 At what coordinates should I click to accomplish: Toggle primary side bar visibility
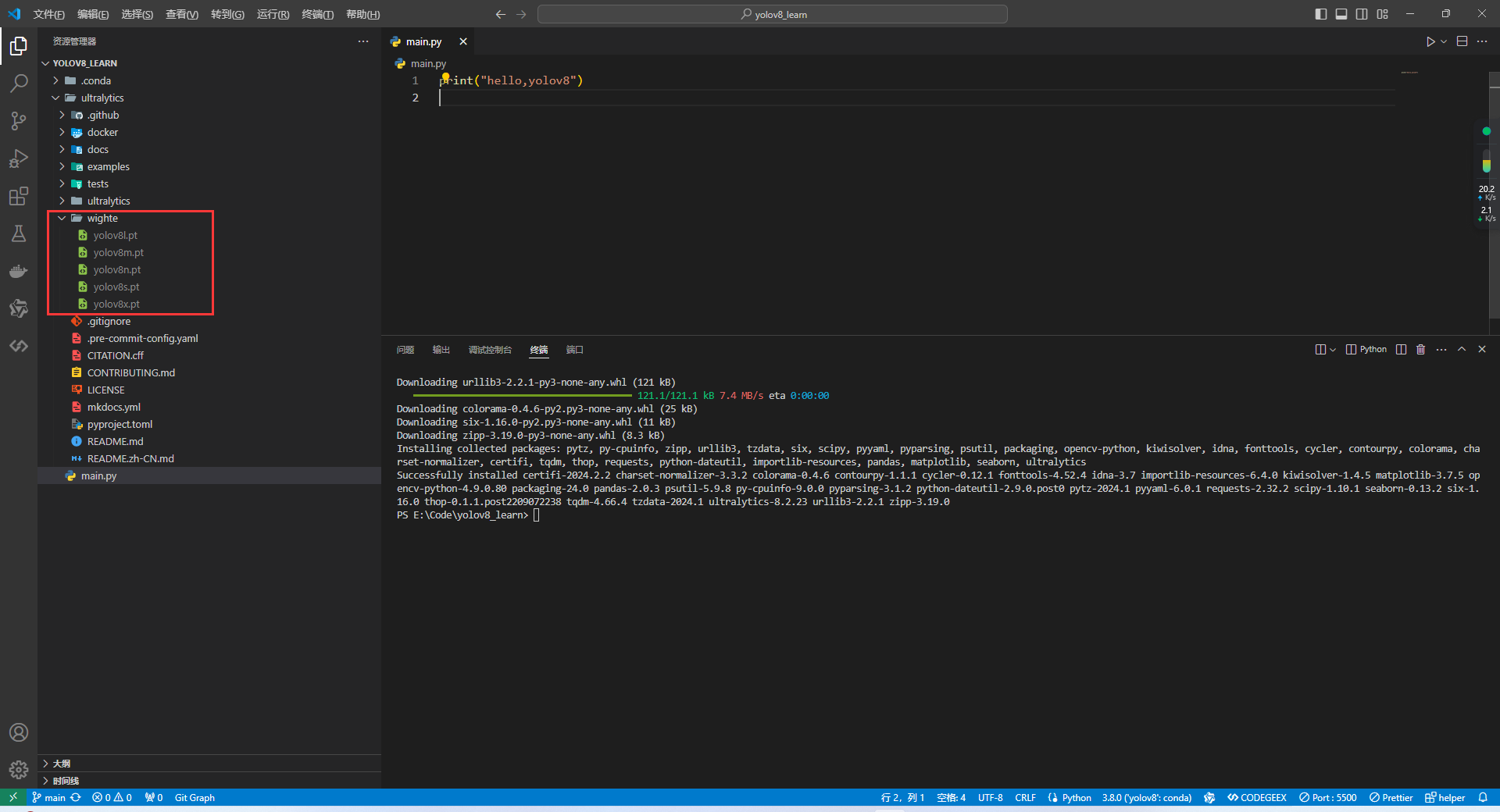[x=1321, y=14]
